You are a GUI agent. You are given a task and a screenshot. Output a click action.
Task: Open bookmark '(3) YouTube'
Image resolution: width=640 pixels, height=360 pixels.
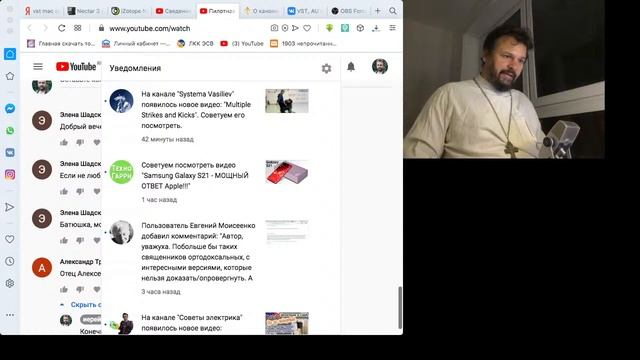(x=242, y=43)
